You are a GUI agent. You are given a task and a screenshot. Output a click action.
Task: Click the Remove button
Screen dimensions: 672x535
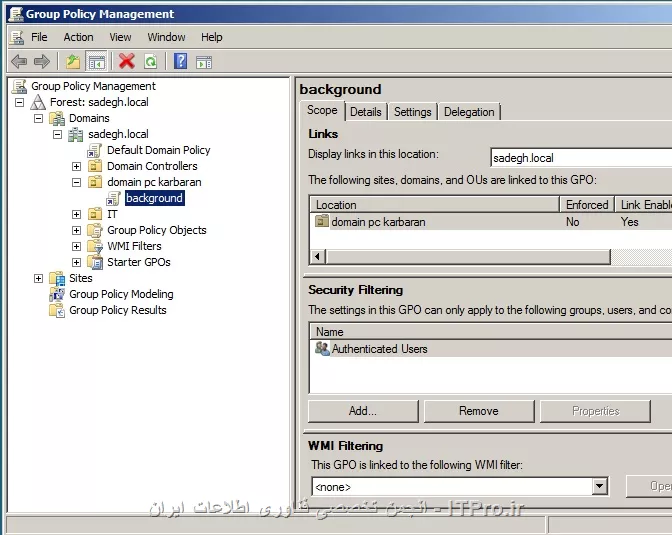click(479, 411)
